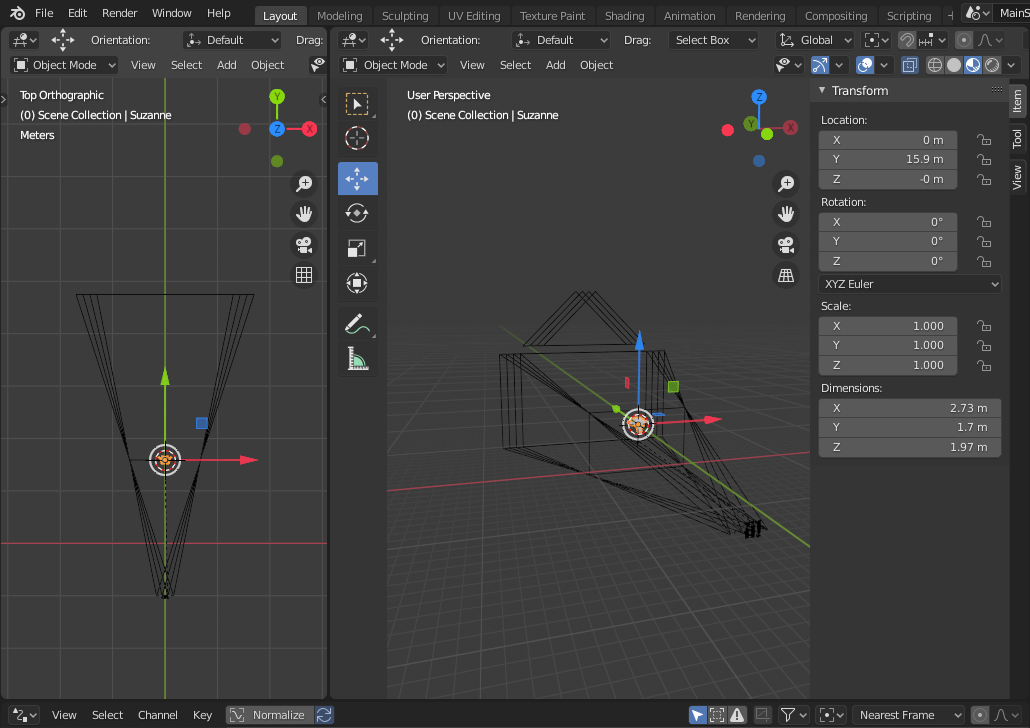1030x728 pixels.
Task: Lock the Scale Y property
Action: 983,346
